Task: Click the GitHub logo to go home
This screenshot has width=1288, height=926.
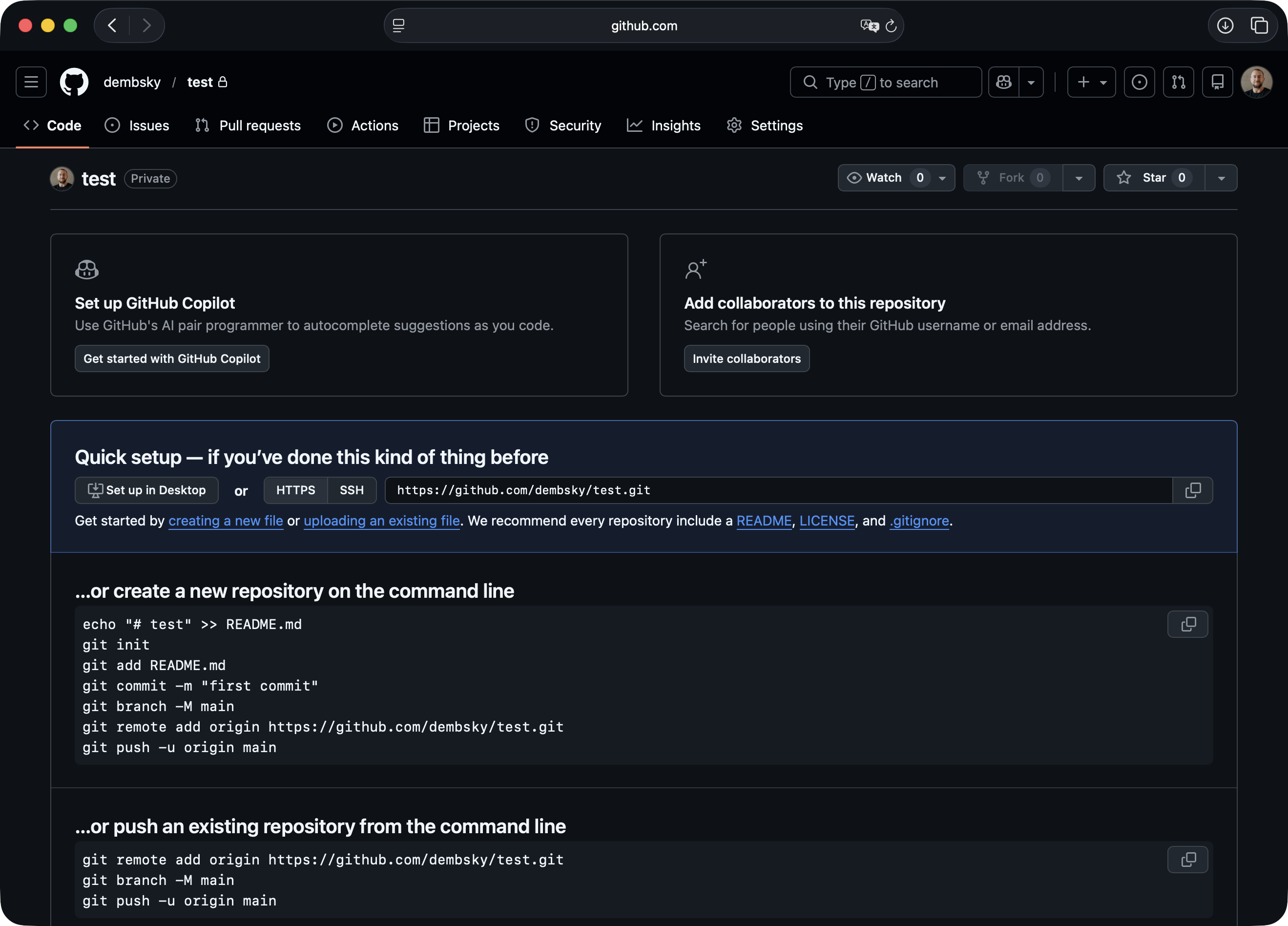Action: pos(74,82)
